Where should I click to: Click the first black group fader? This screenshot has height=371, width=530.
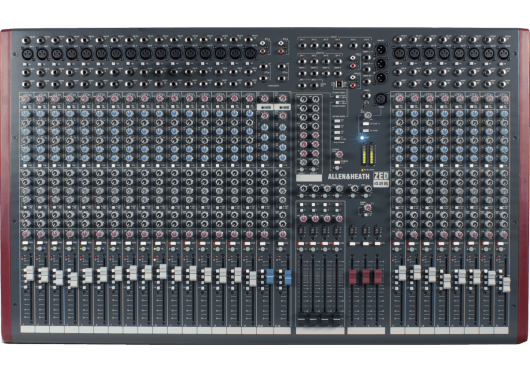tap(301, 320)
